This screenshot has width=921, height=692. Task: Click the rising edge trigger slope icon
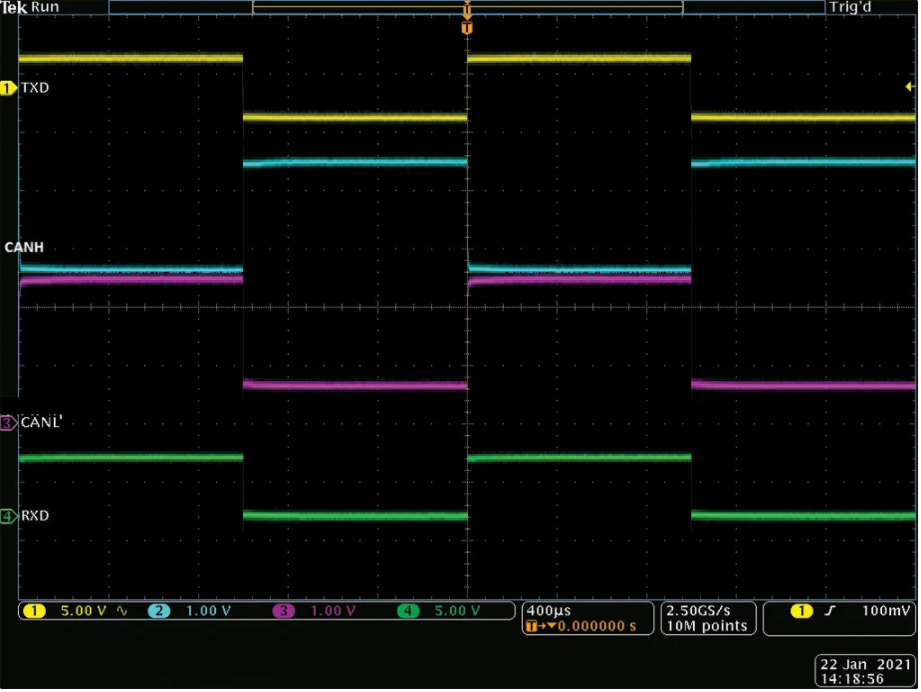coord(829,612)
